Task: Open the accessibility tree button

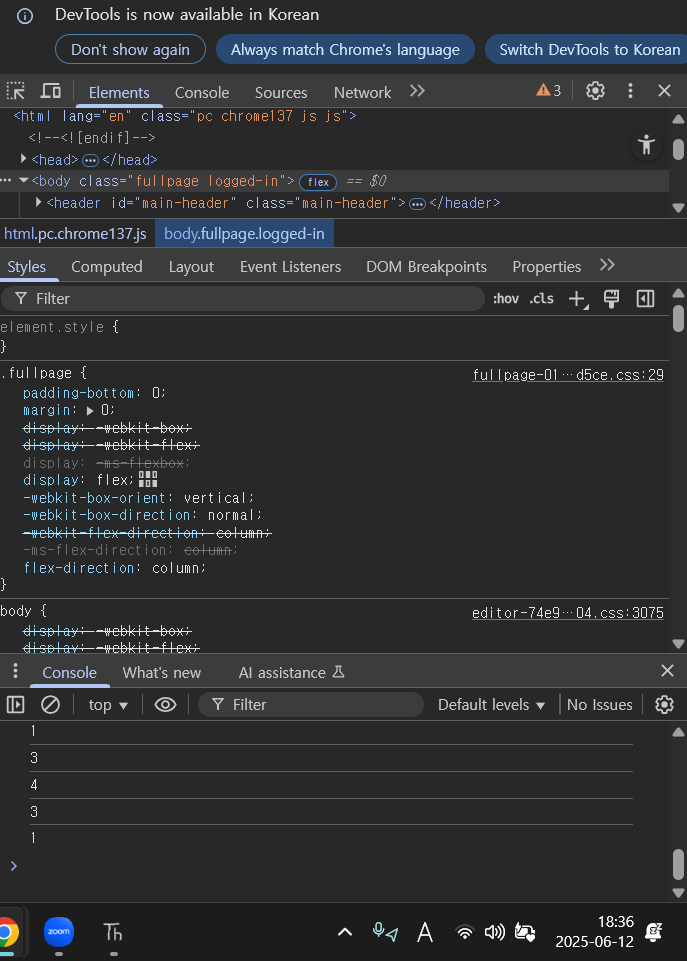Action: click(x=646, y=145)
